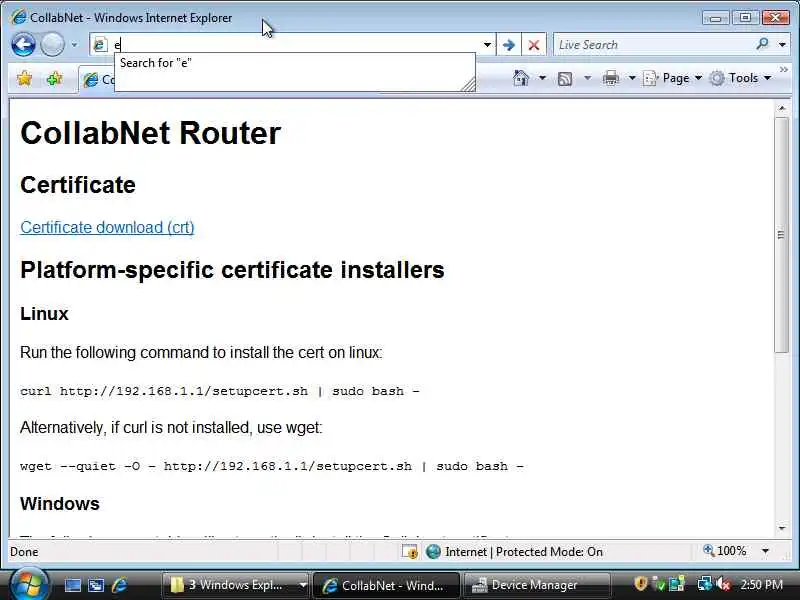This screenshot has width=800, height=600.
Task: Click the Internet Explorer title bar icon
Action: pyautogui.click(x=18, y=17)
